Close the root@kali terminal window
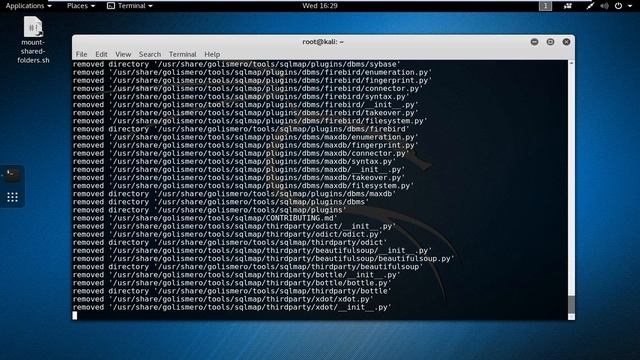This screenshot has width=640, height=360. coord(566,42)
